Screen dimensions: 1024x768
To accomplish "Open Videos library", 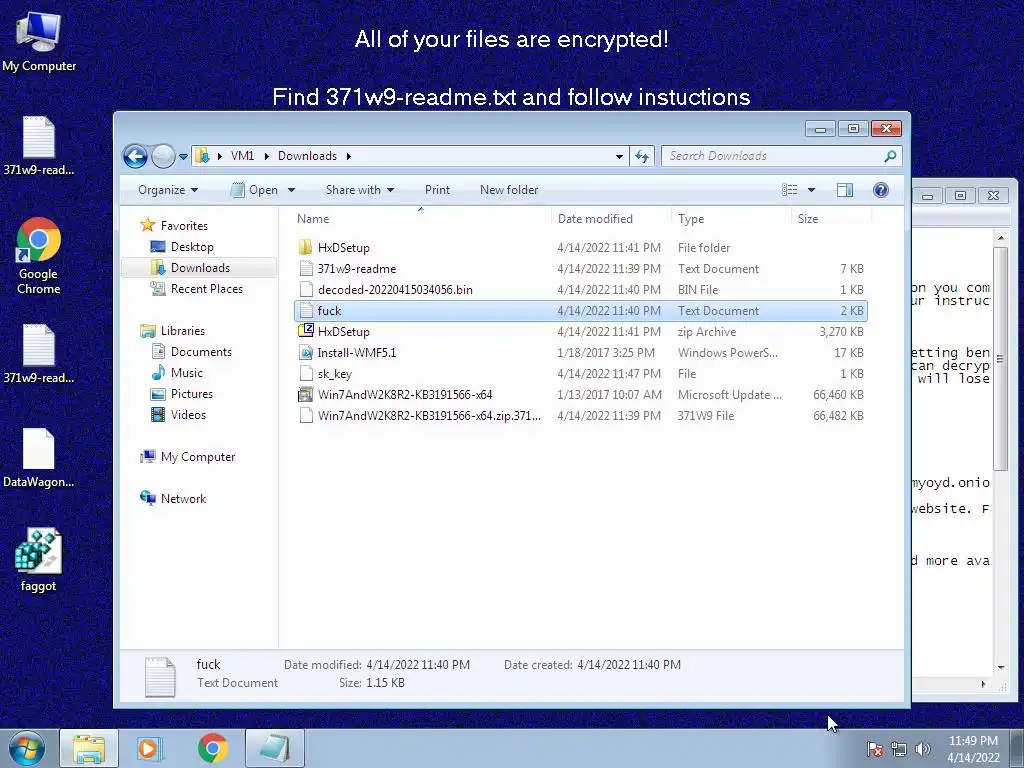I will pyautogui.click(x=188, y=415).
